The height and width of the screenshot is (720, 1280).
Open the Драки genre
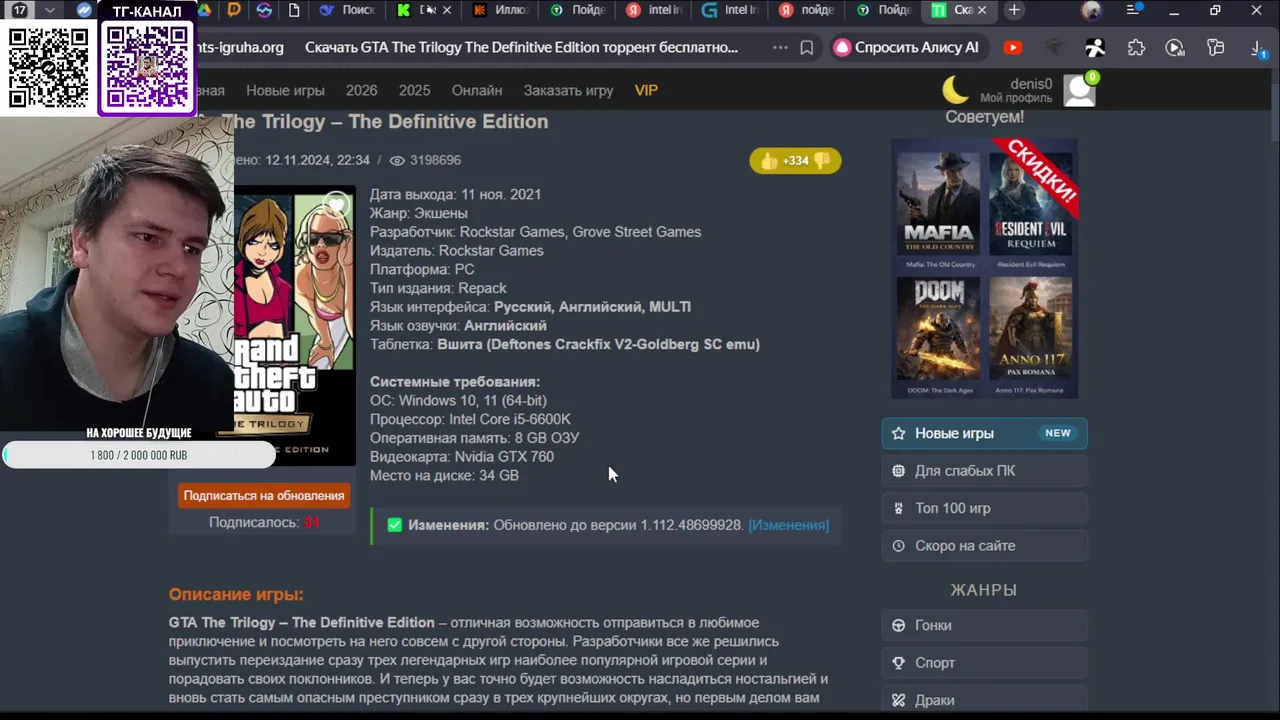[x=984, y=700]
